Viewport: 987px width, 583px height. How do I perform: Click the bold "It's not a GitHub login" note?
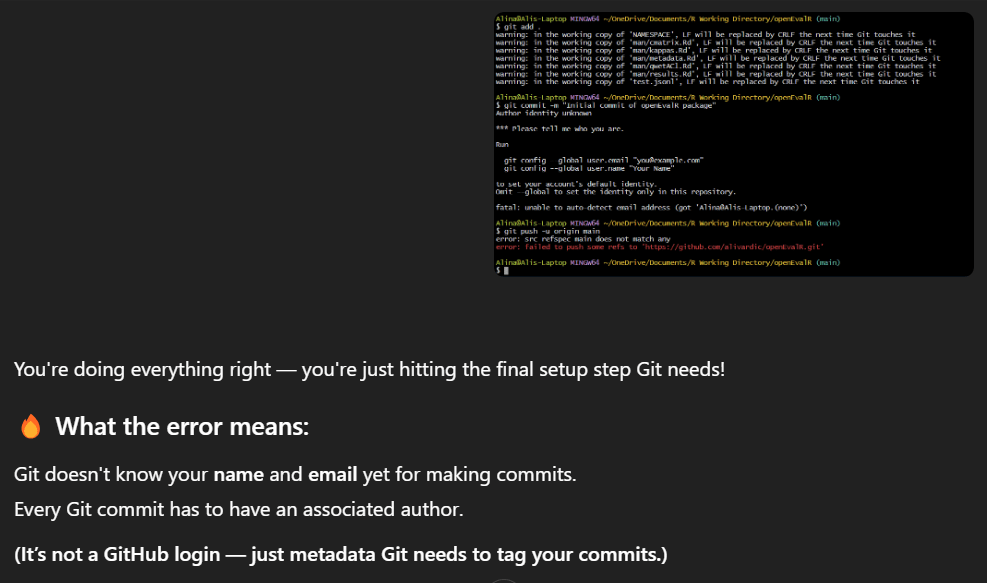pos(341,554)
